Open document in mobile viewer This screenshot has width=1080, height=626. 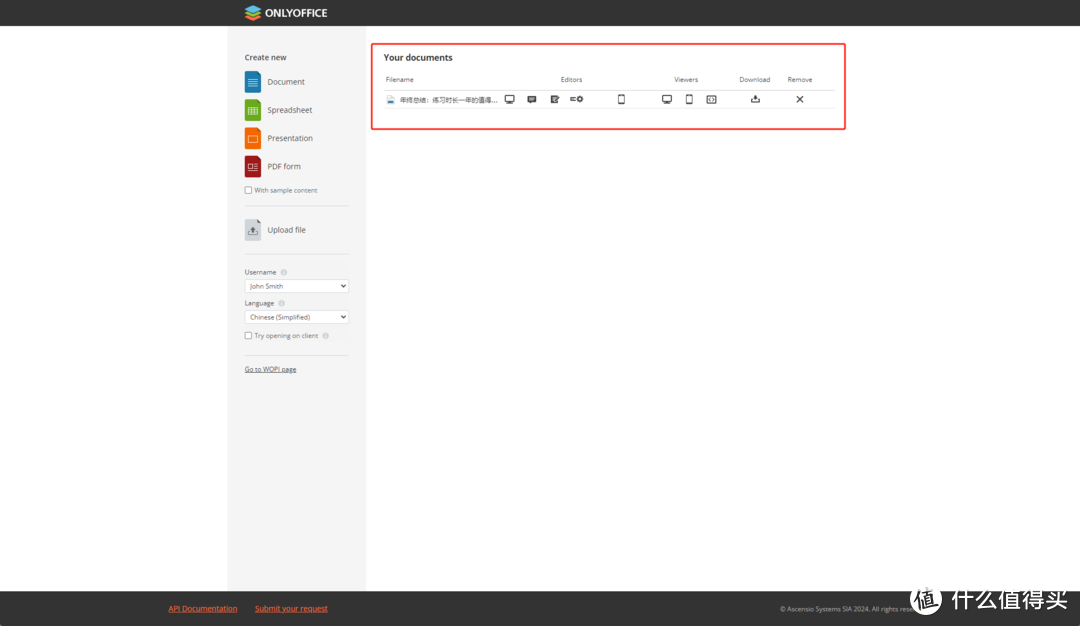(x=689, y=99)
